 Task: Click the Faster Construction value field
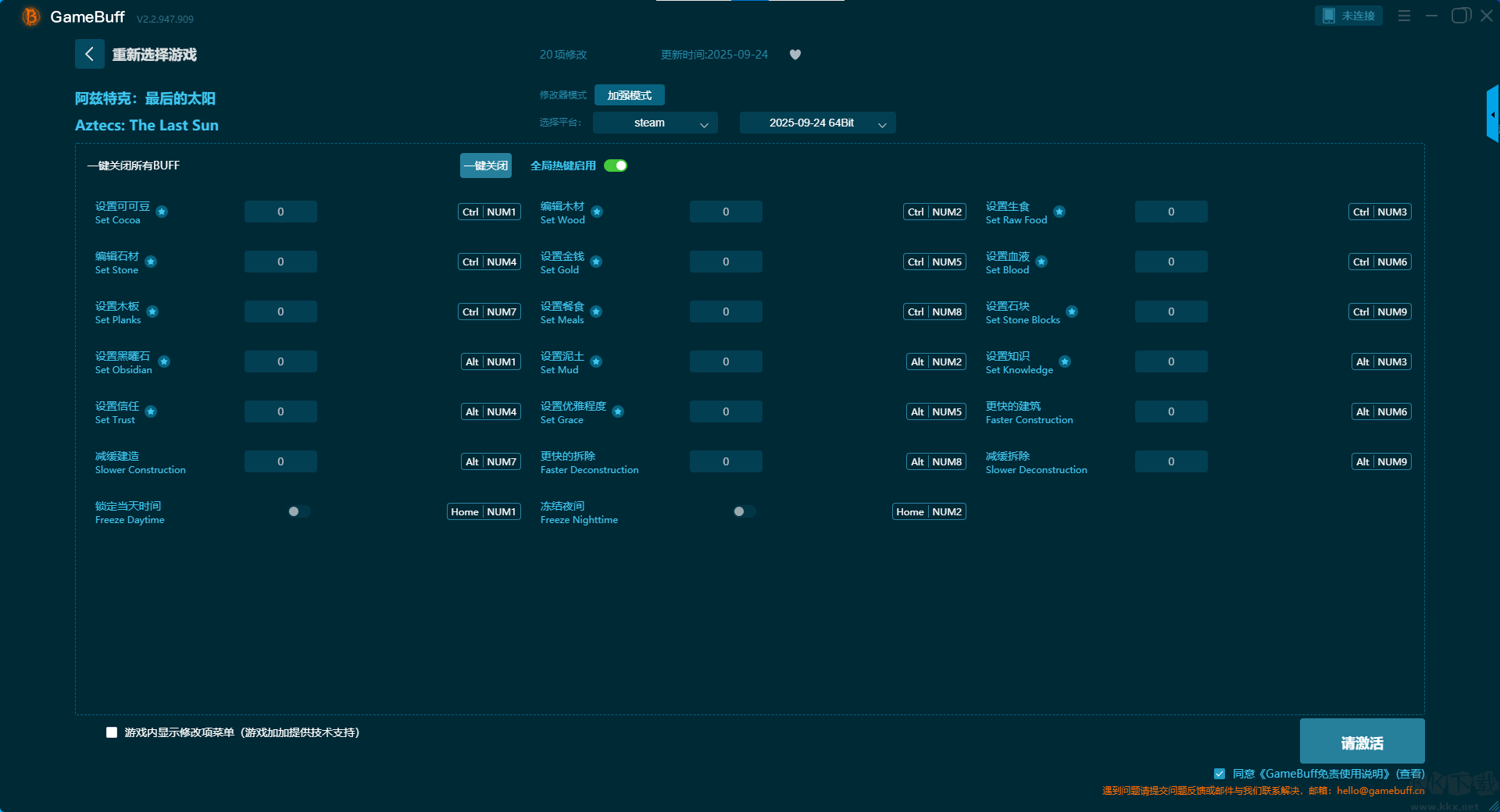[1171, 411]
